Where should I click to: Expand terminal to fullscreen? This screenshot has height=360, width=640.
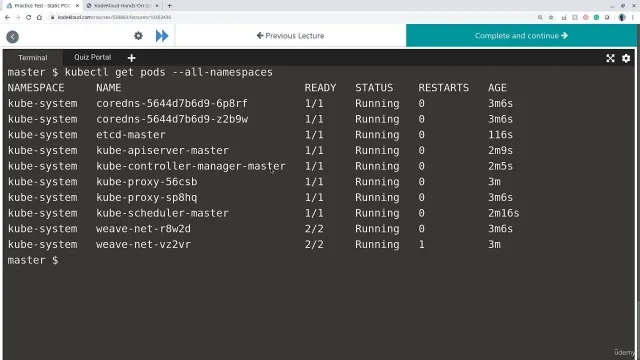pyautogui.click(x=610, y=58)
